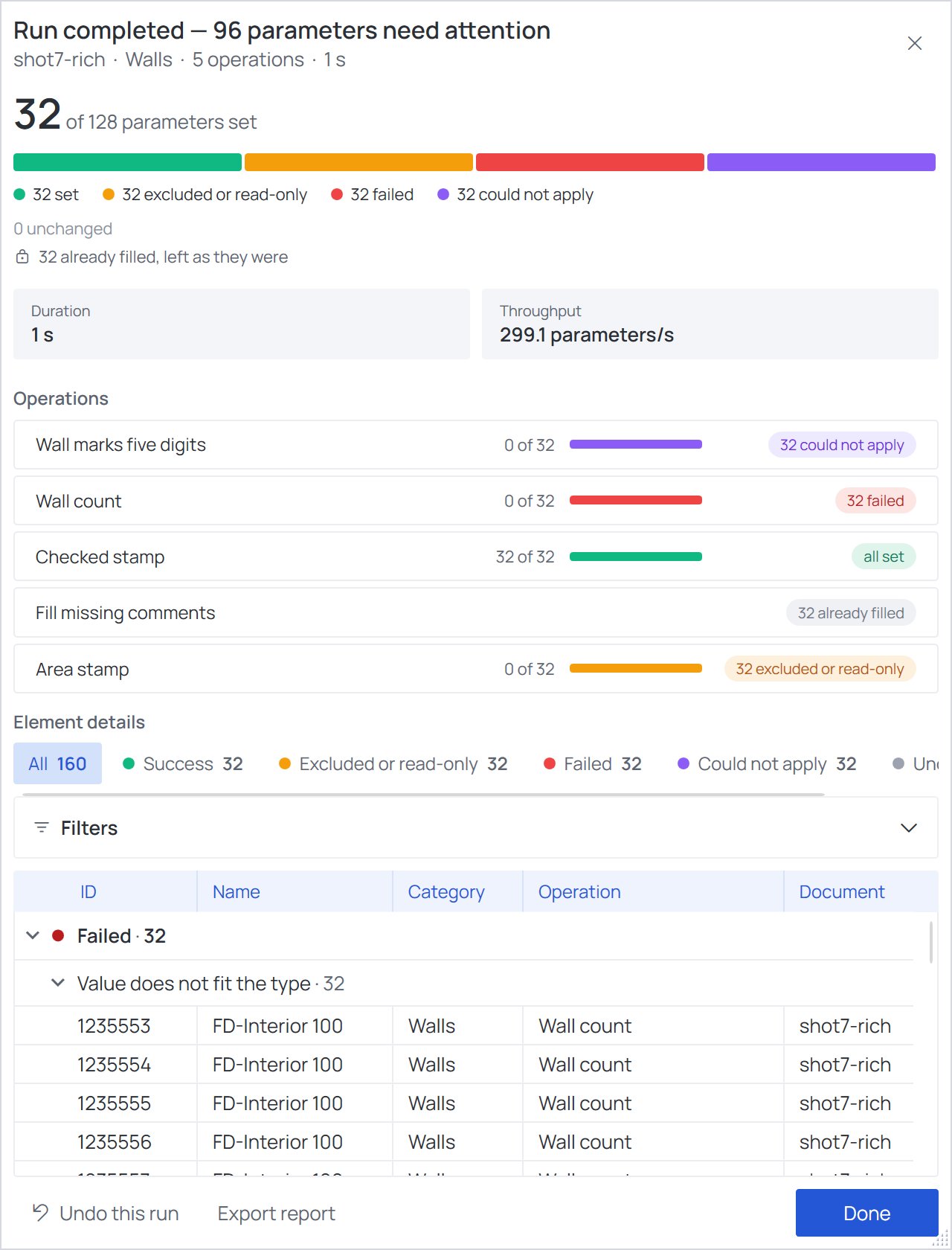Screen dimensions: 952x1250
Task: Click 'Wall count' in row 1235556
Action: pyautogui.click(x=585, y=1142)
